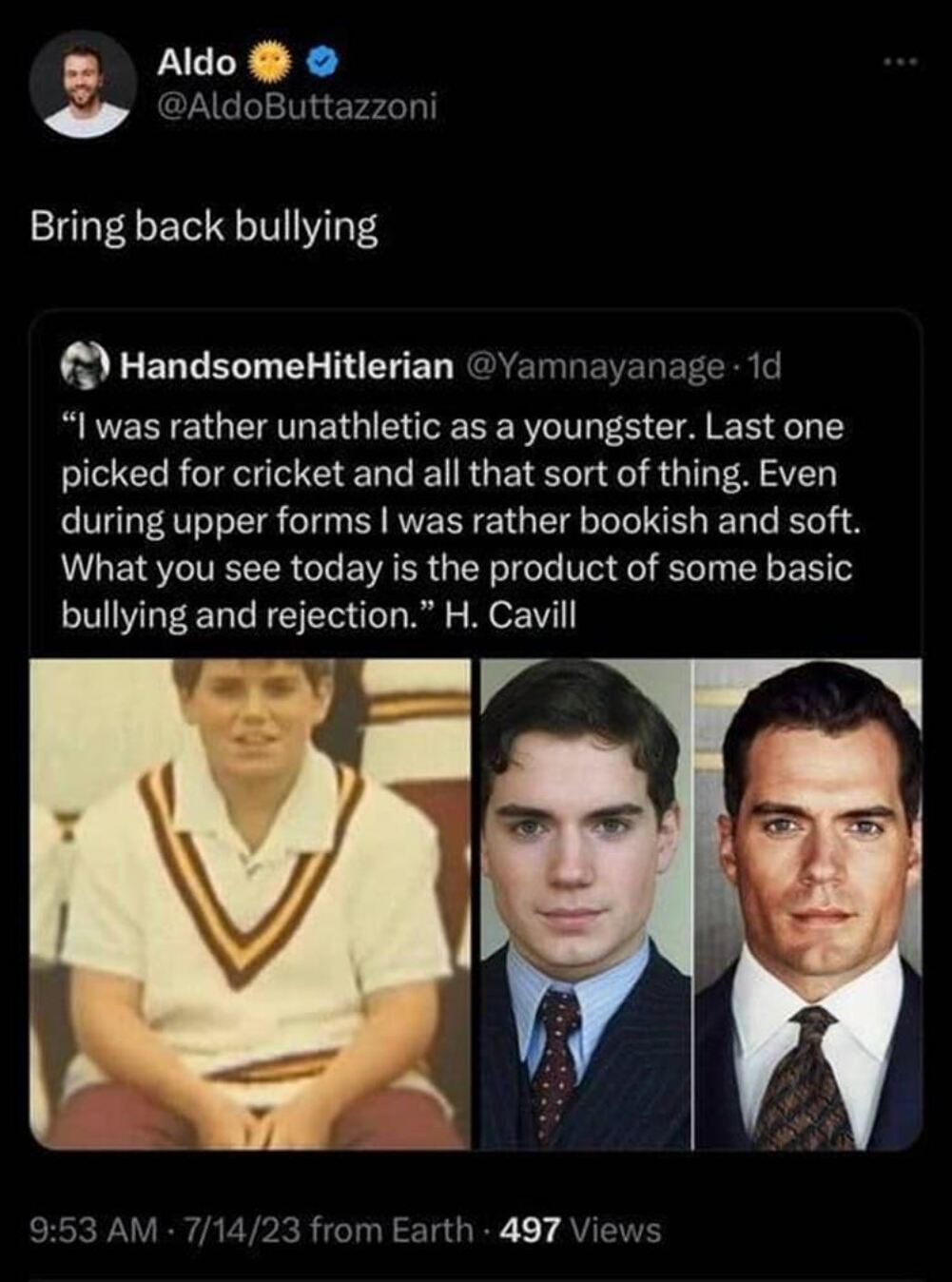
Task: Open the 497 Views count
Action: (580, 1230)
